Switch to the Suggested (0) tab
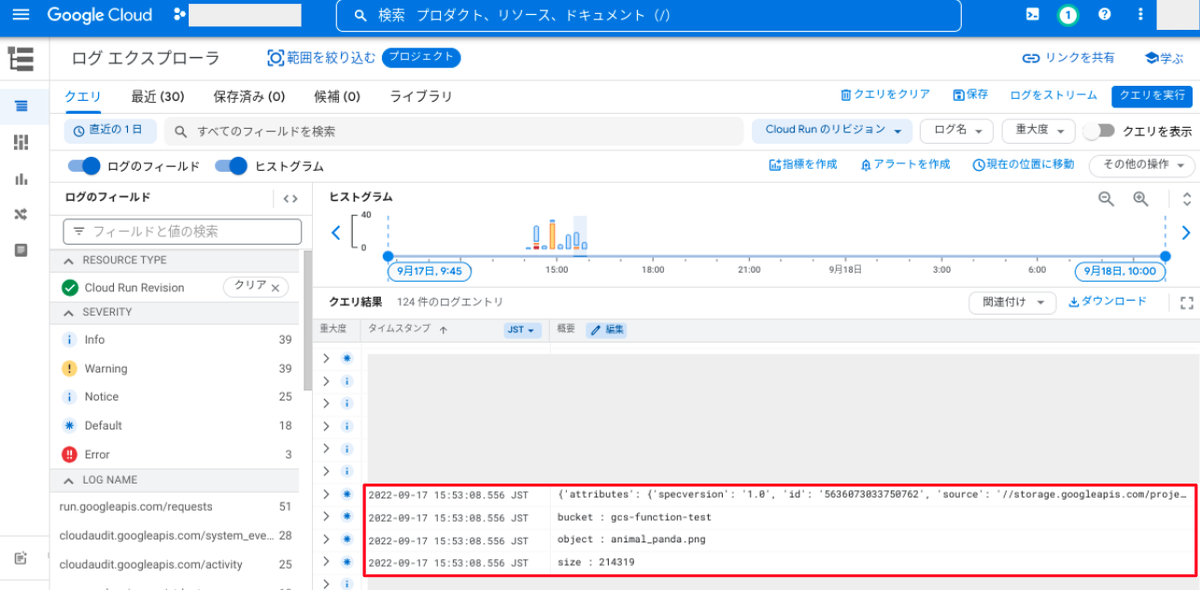 click(x=337, y=96)
